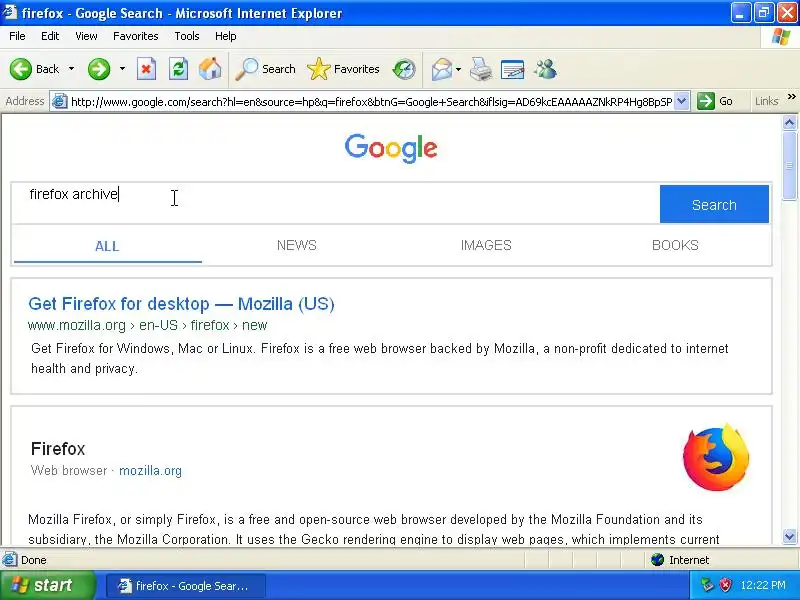The height and width of the screenshot is (600, 800).
Task: Click the Firefox logo thumbnail
Action: click(x=715, y=457)
